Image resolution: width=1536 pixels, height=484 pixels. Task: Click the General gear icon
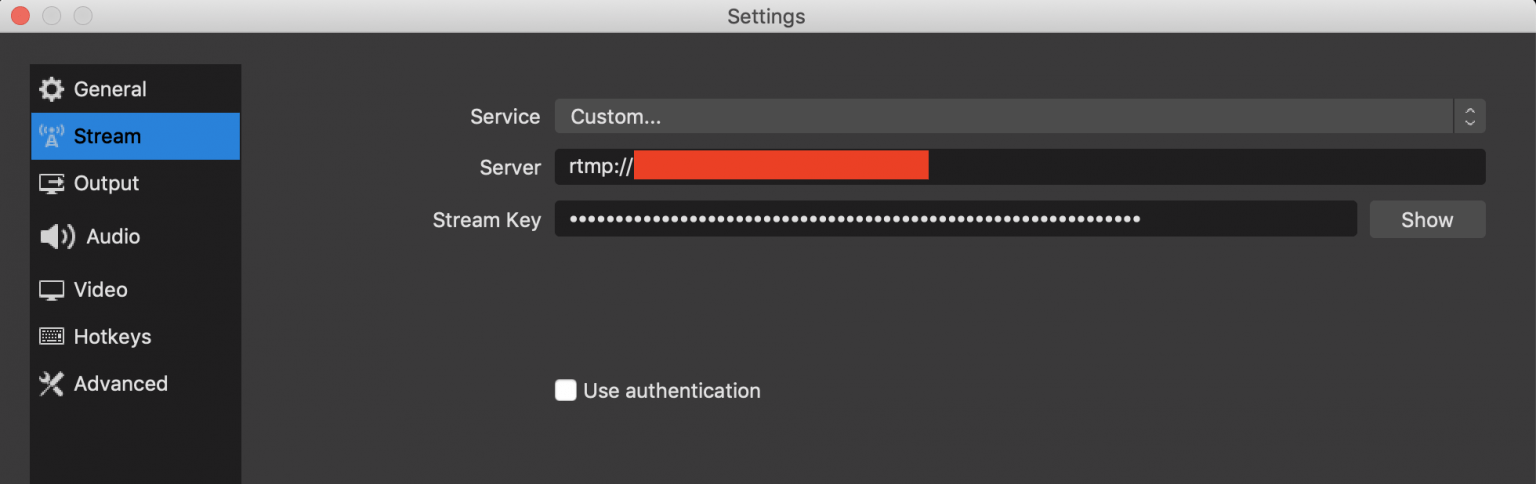tap(51, 90)
